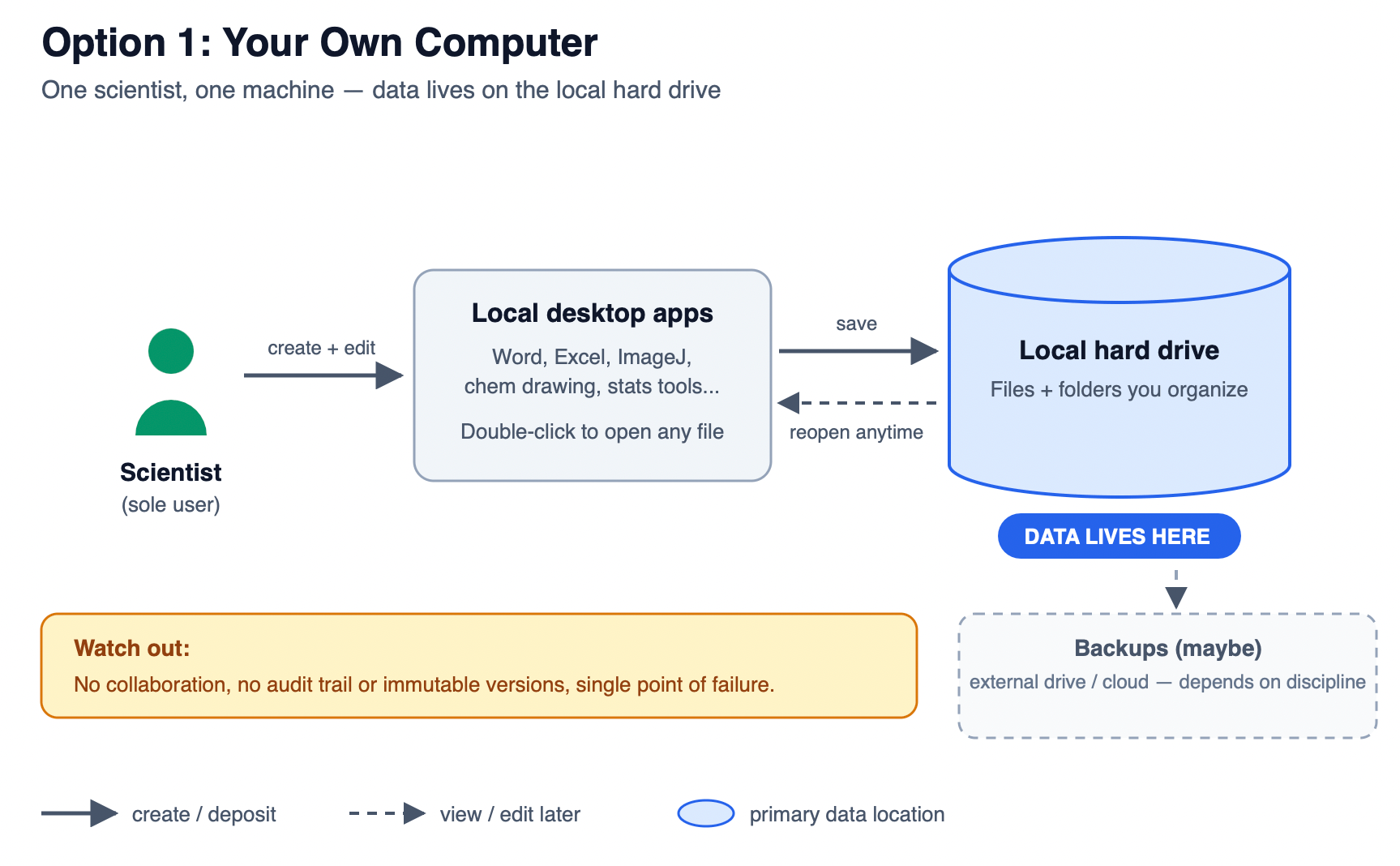Click the solid save arrow toward hard drive
The width and height of the screenshot is (1400, 866).
pyautogui.click(x=858, y=351)
